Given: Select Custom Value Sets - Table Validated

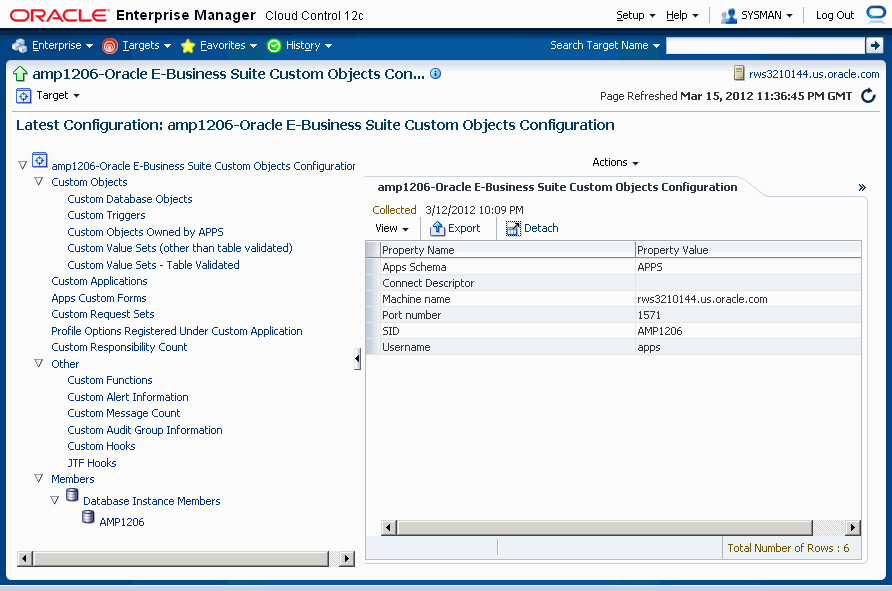Looking at the screenshot, I should 153,265.
